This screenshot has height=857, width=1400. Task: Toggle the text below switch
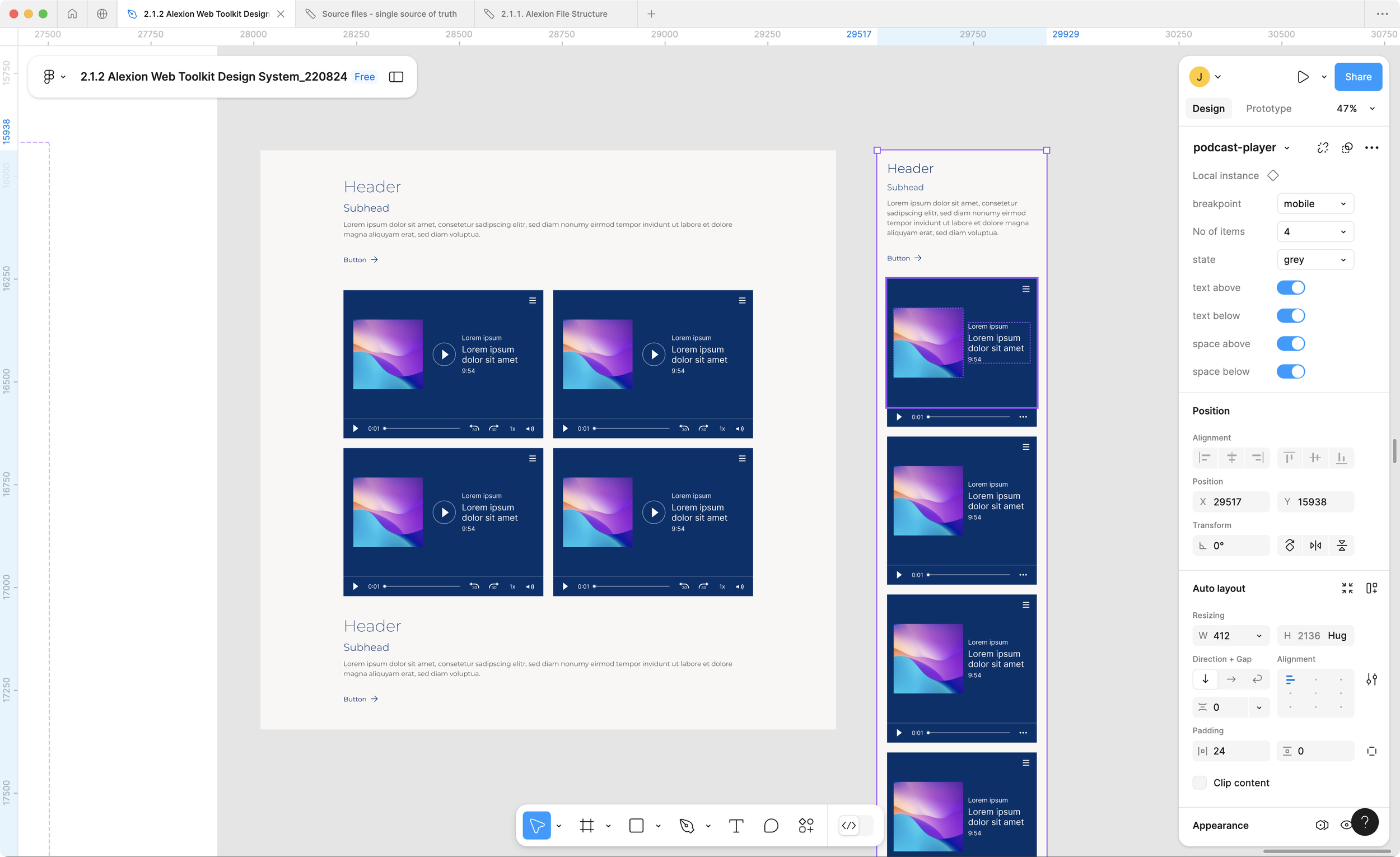[x=1290, y=315]
